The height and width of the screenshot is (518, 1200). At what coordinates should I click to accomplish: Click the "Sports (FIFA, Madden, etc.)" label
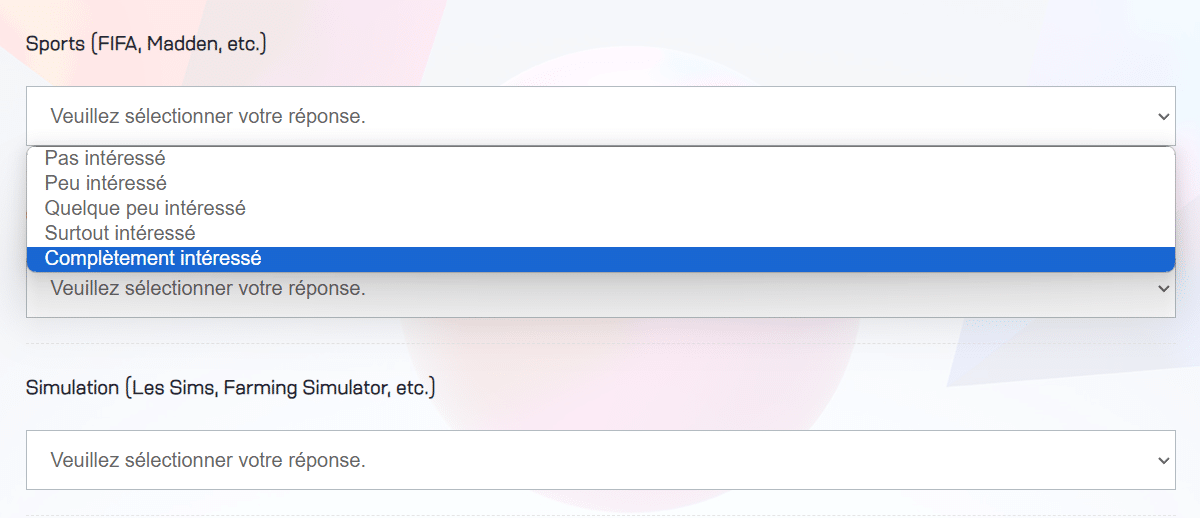pyautogui.click(x=146, y=44)
